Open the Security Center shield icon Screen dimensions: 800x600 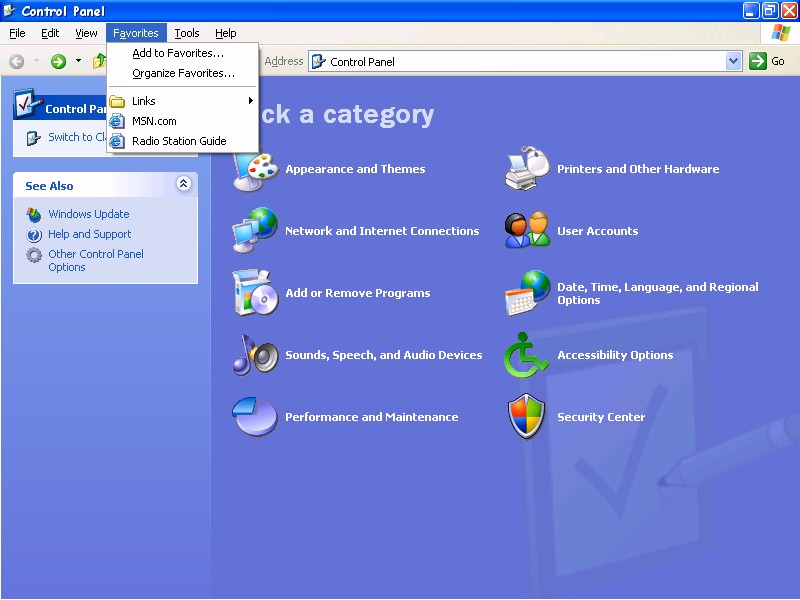528,417
